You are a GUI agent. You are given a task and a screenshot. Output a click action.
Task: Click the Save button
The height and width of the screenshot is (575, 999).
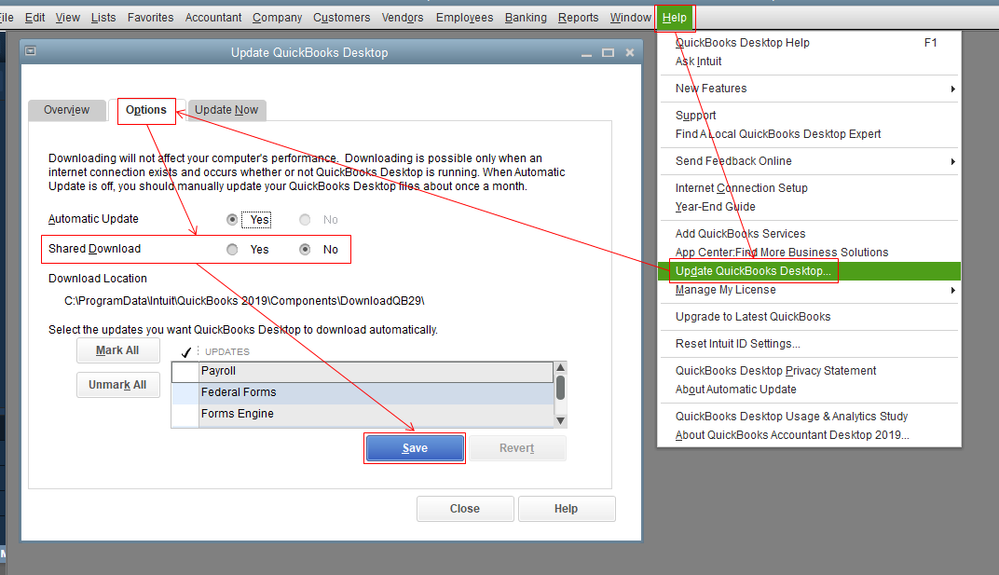point(415,448)
